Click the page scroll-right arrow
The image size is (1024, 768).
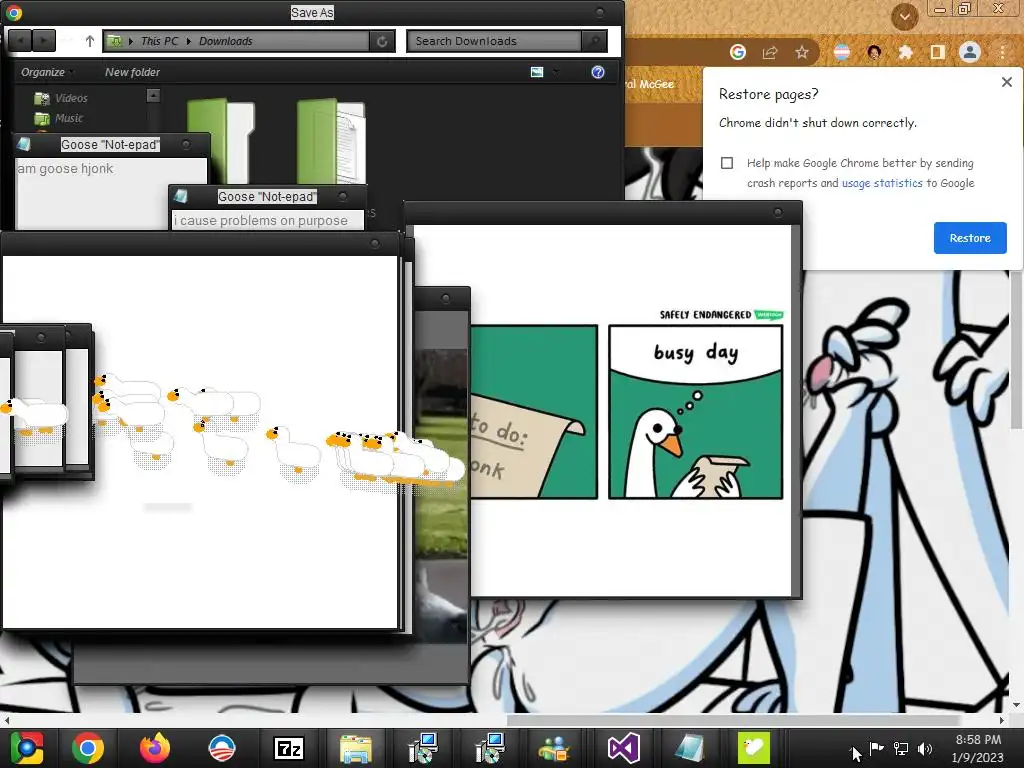(x=1002, y=720)
